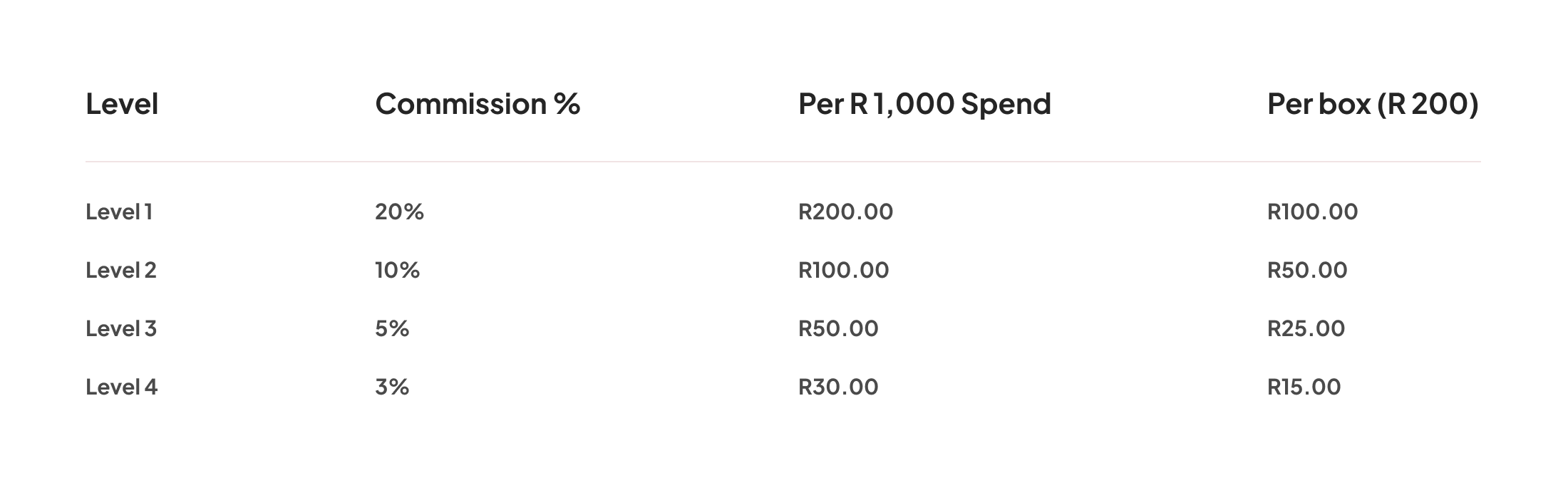Click the 3% commission cell
The image size is (1568, 480).
point(392,387)
